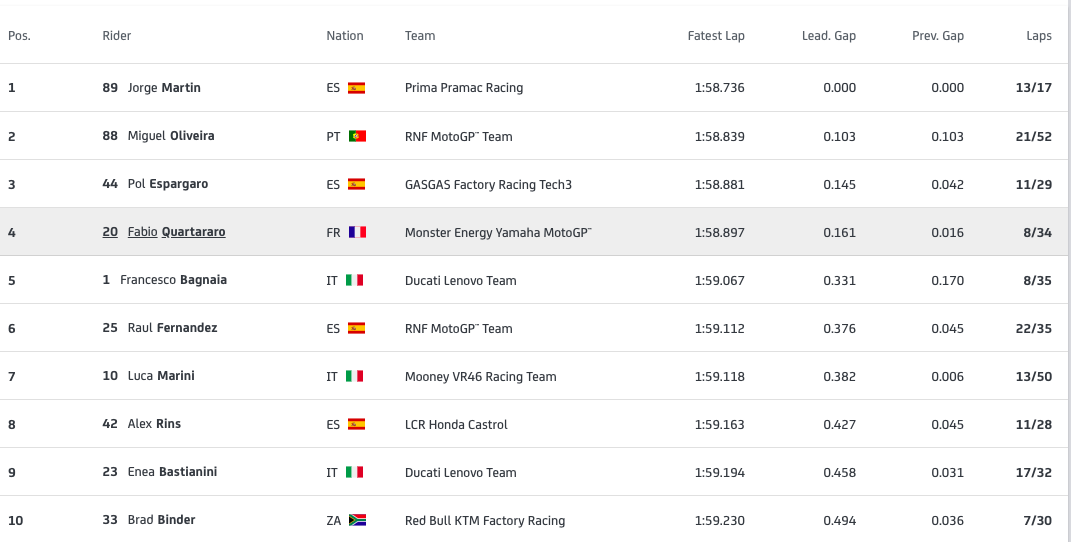The height and width of the screenshot is (542, 1071).
Task: Sort by the Pos. column header
Action: (x=19, y=36)
